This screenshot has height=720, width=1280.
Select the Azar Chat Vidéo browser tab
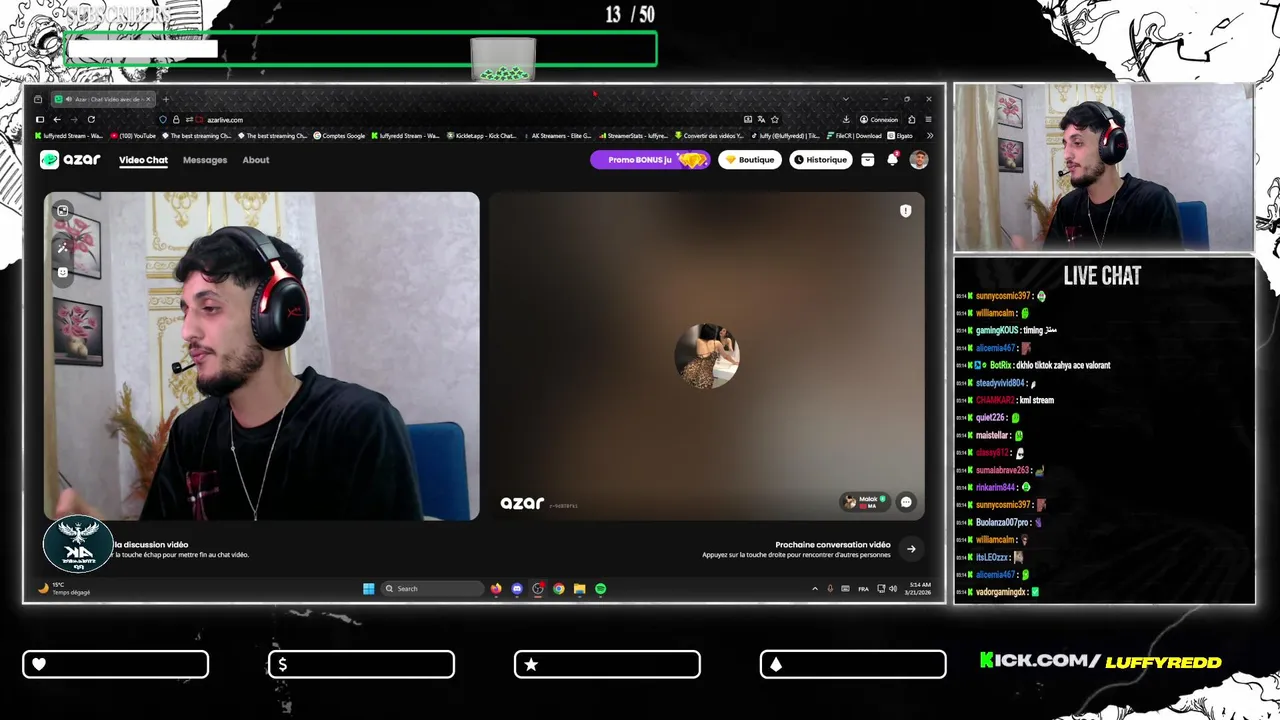click(x=104, y=99)
